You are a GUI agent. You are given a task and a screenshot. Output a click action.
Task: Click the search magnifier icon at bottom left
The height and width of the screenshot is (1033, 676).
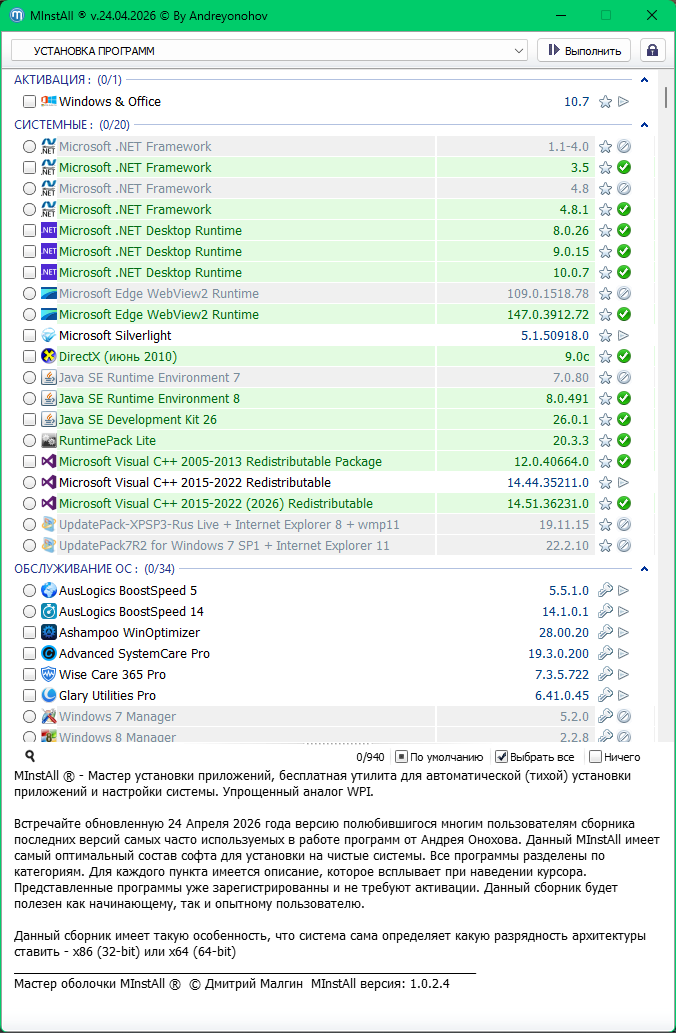coord(30,757)
